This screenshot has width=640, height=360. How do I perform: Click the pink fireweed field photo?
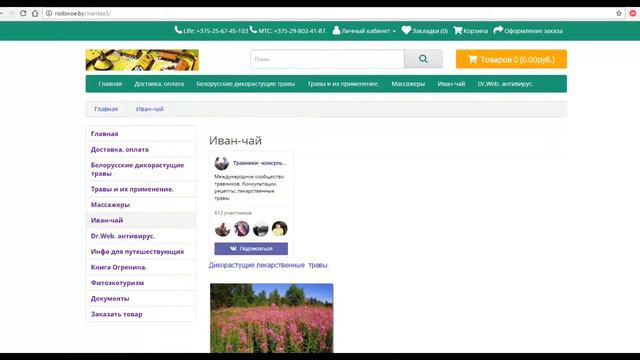pos(272,318)
